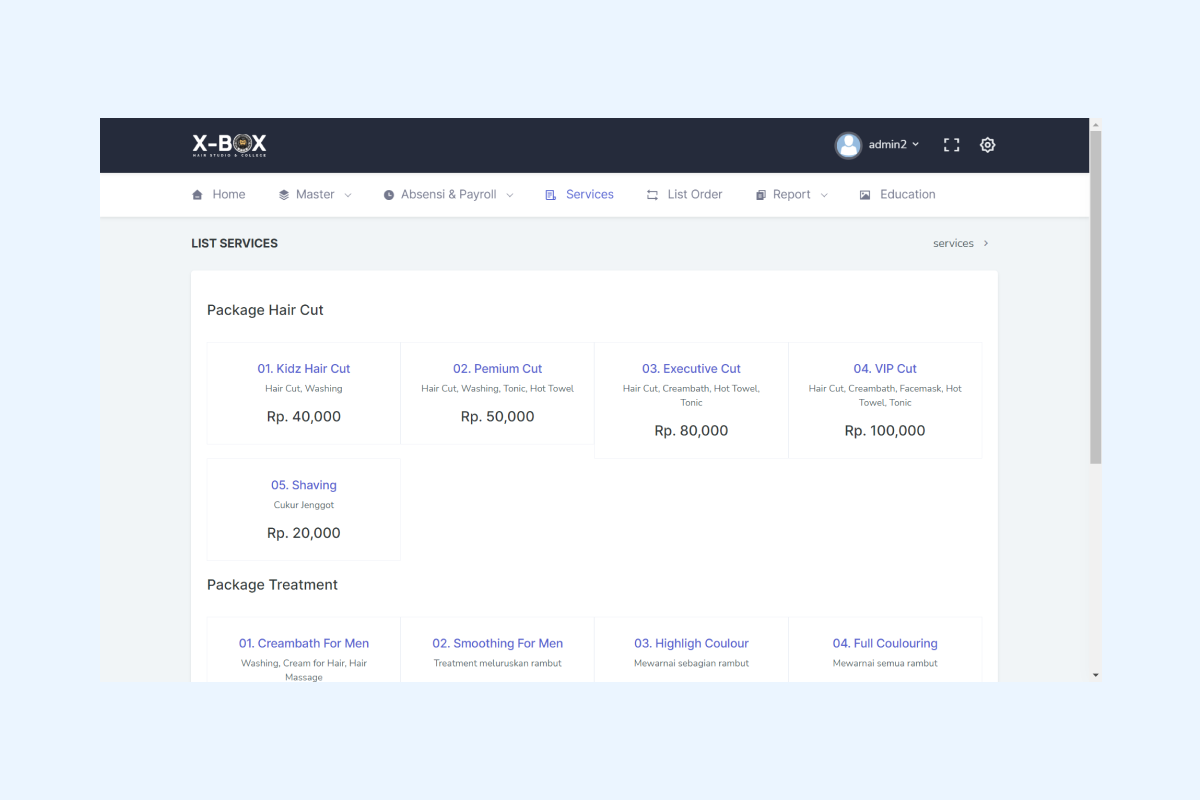This screenshot has width=1200, height=800.
Task: Click the Rp. 80,000 price
Action: pyautogui.click(x=692, y=431)
